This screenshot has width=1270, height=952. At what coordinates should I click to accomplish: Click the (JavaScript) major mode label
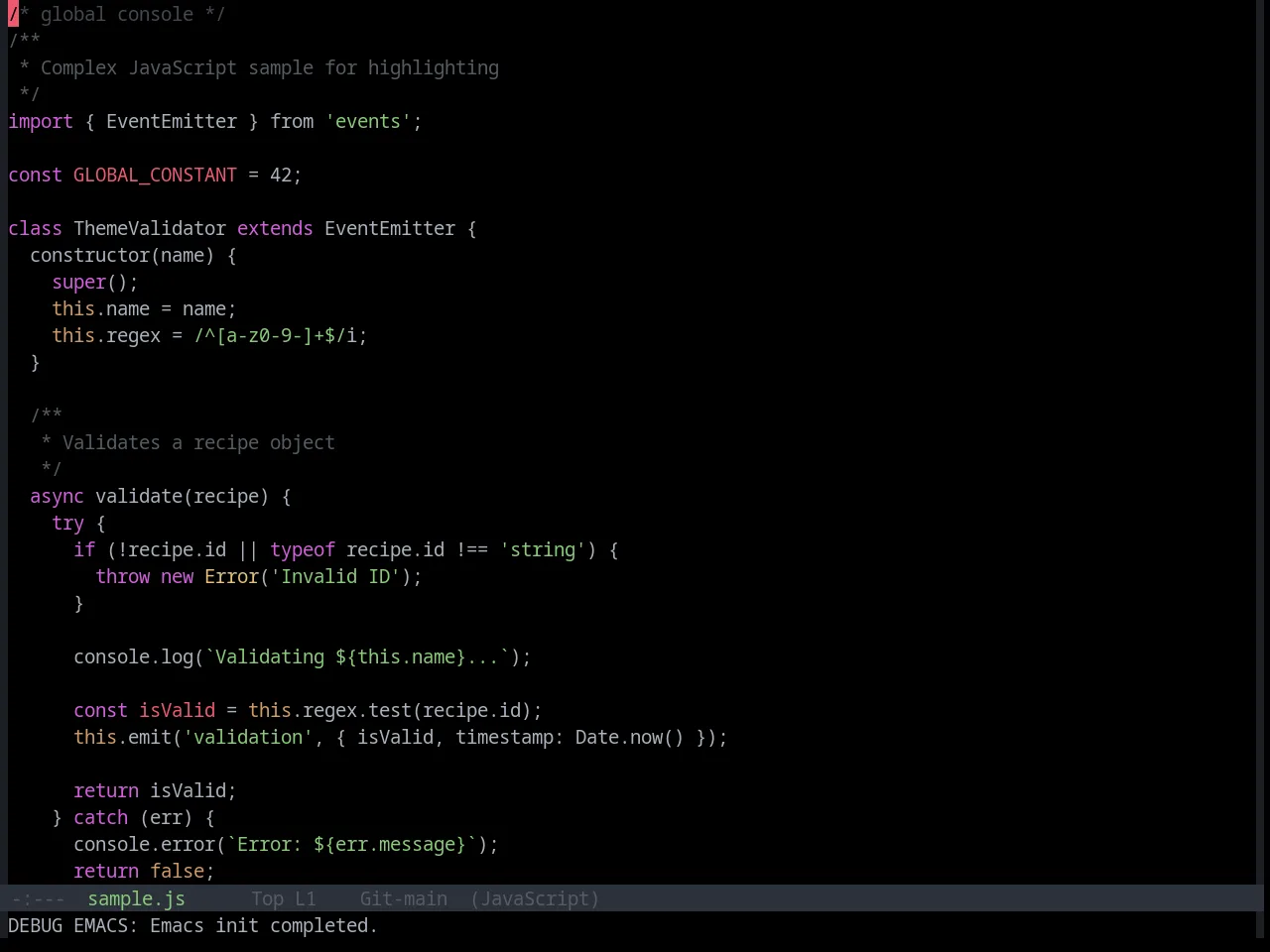tap(535, 898)
